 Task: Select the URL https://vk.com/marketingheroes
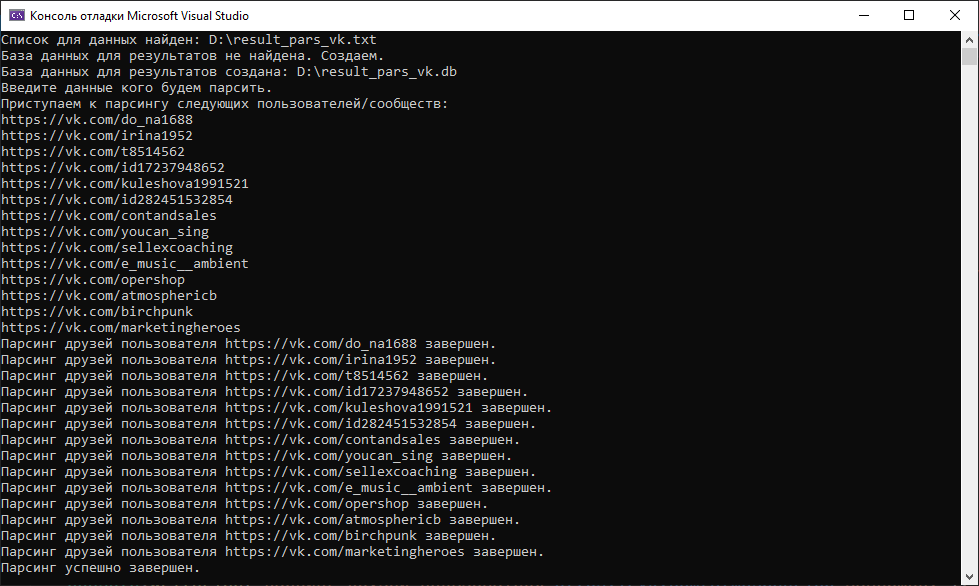[120, 327]
